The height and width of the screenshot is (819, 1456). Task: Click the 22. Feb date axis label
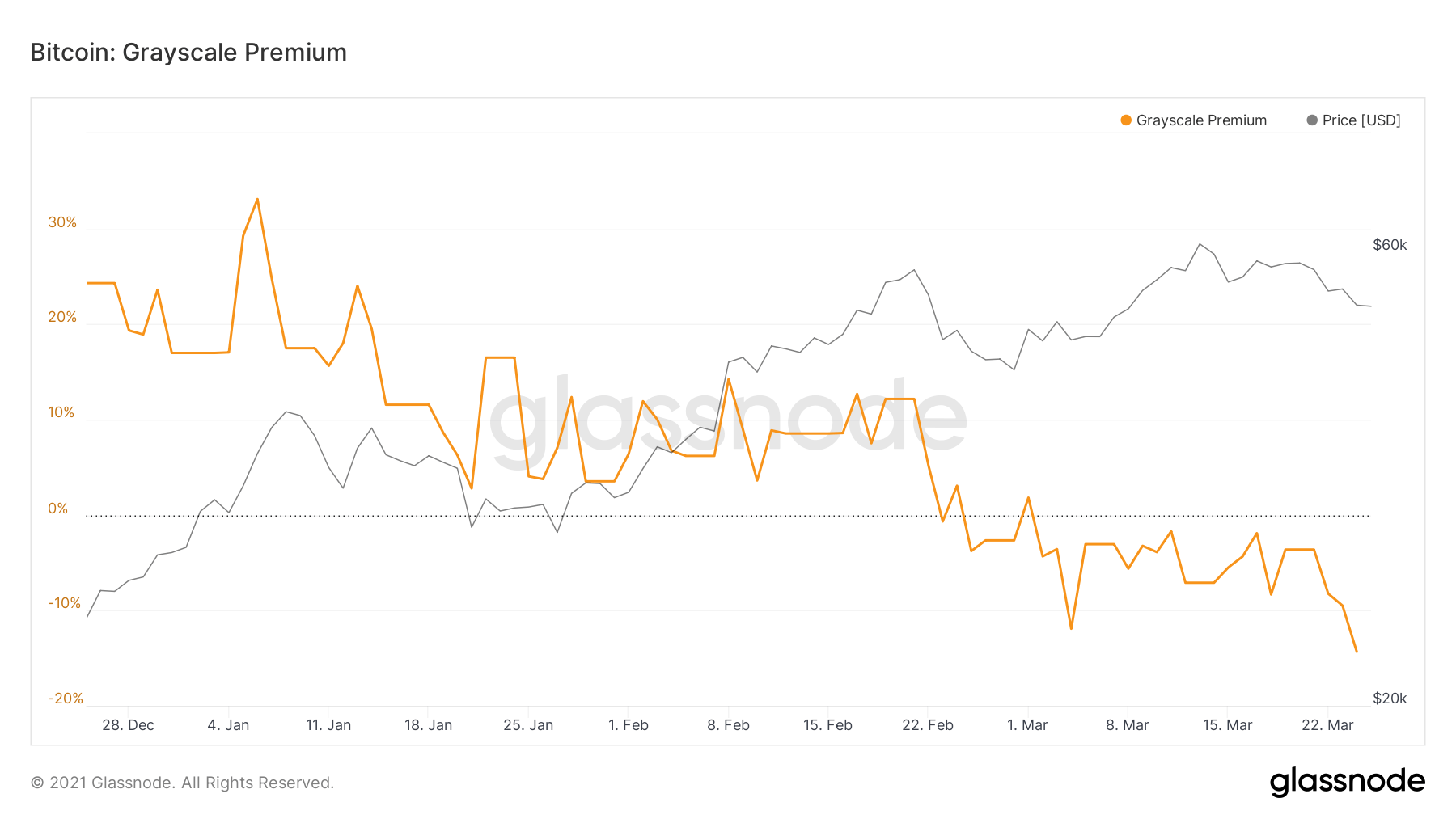928,725
